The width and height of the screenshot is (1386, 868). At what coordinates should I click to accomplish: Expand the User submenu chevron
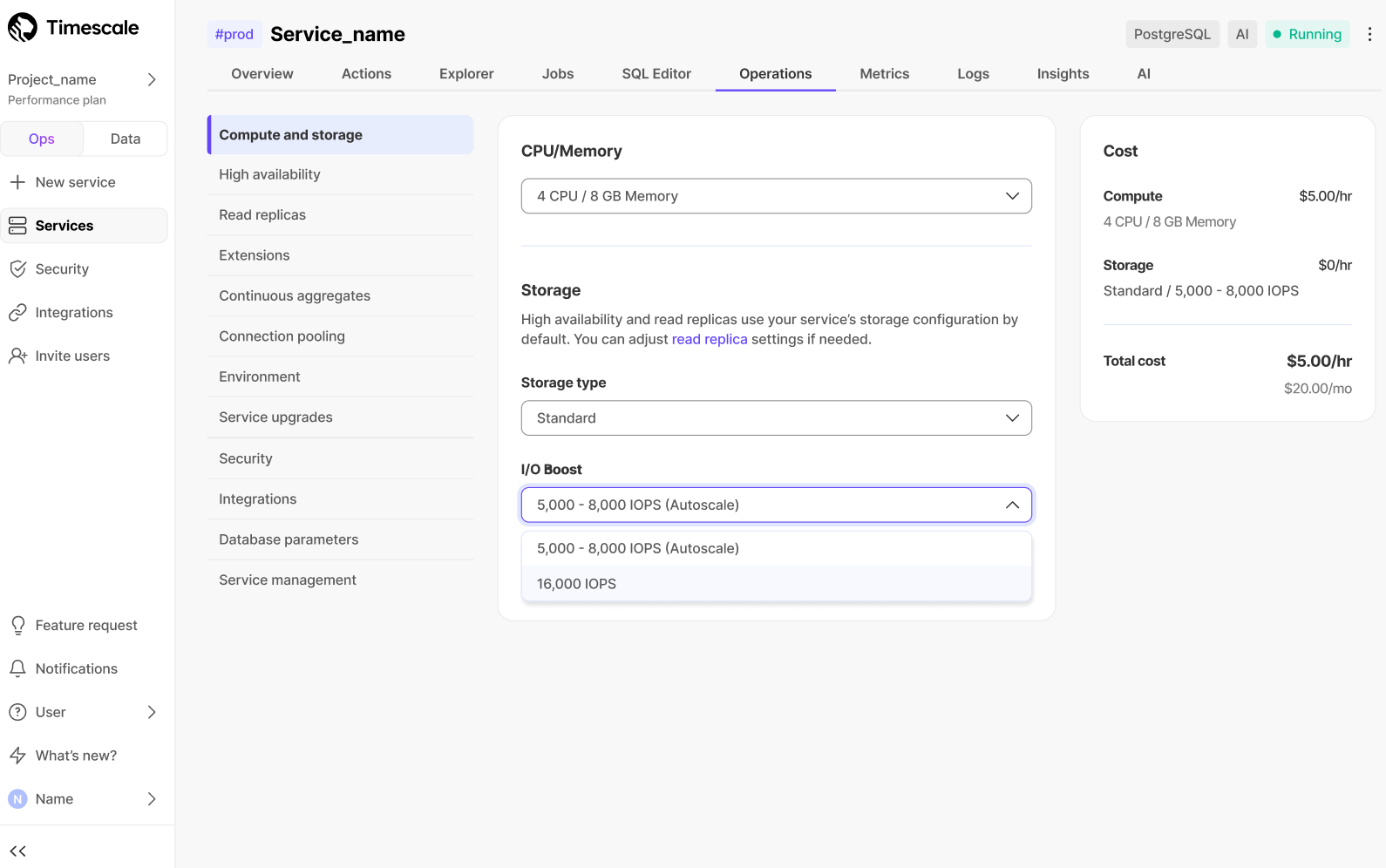click(x=152, y=712)
